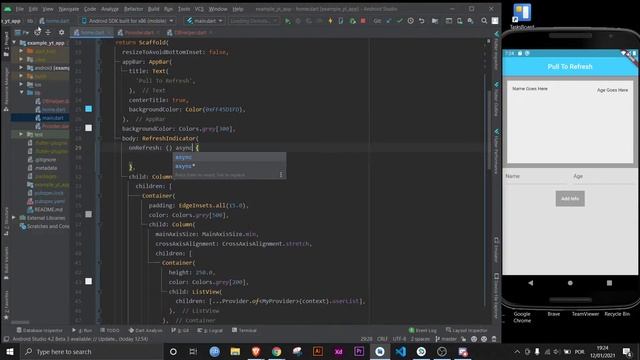Open the Database Inspector tool window
This screenshot has height=360, width=640.
pyautogui.click(x=40, y=330)
